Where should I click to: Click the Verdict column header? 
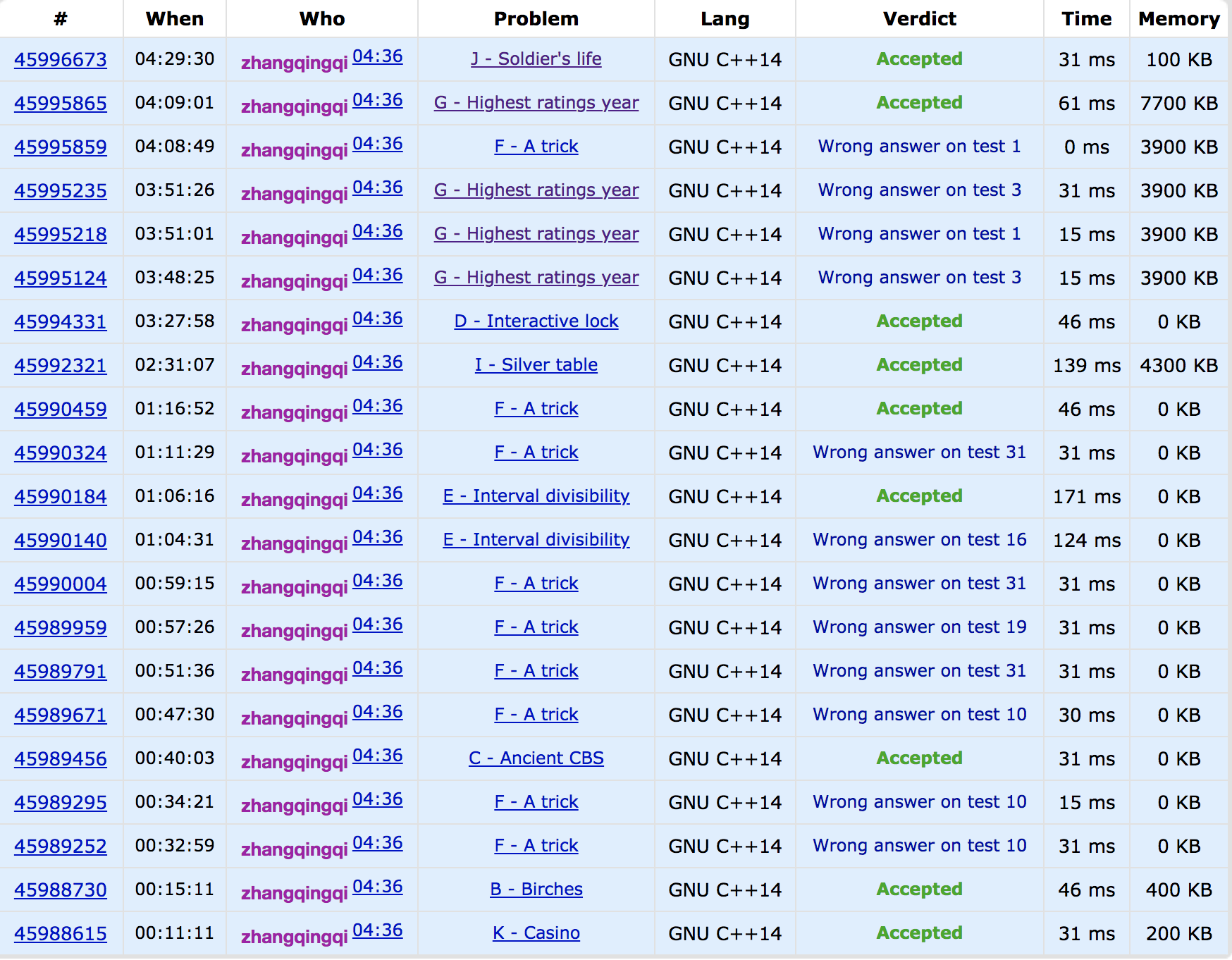919,19
